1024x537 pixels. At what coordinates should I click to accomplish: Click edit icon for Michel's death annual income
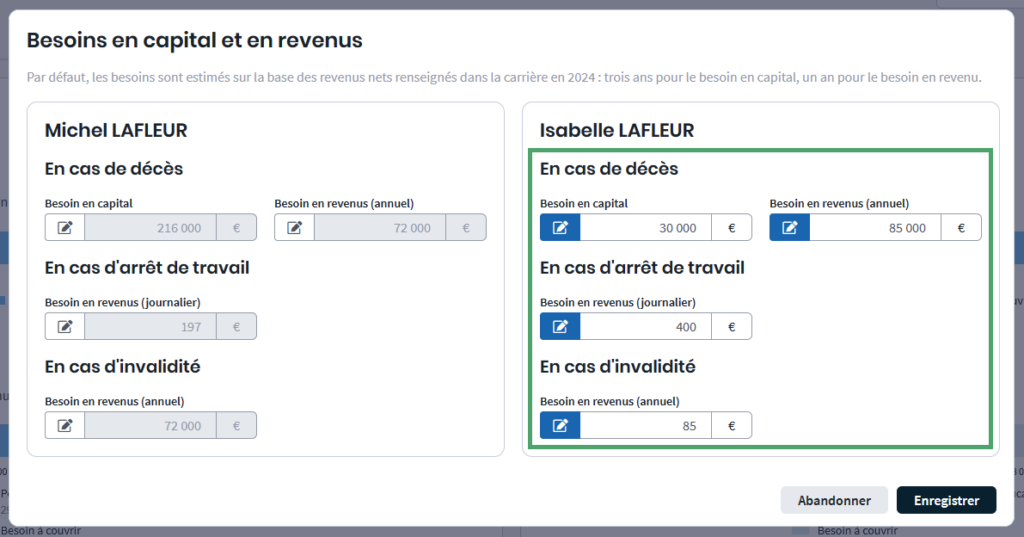(294, 228)
